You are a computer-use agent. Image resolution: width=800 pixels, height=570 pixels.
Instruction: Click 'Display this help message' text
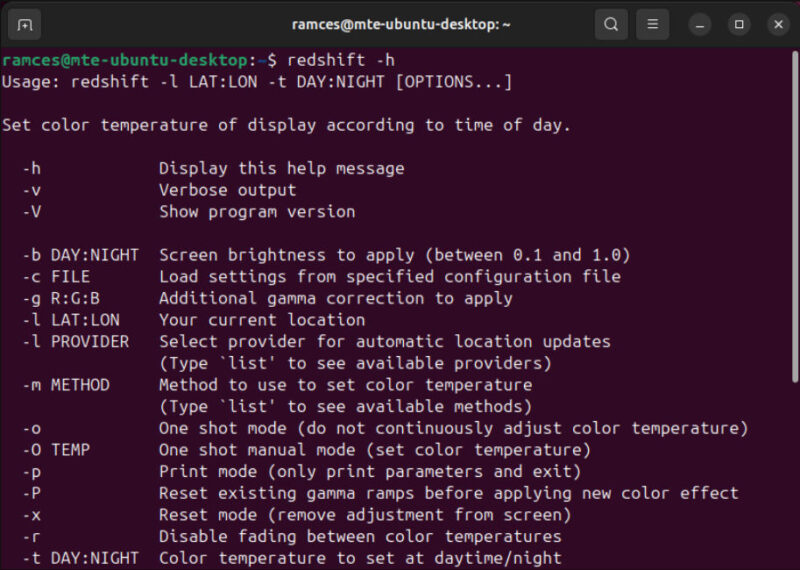click(282, 168)
